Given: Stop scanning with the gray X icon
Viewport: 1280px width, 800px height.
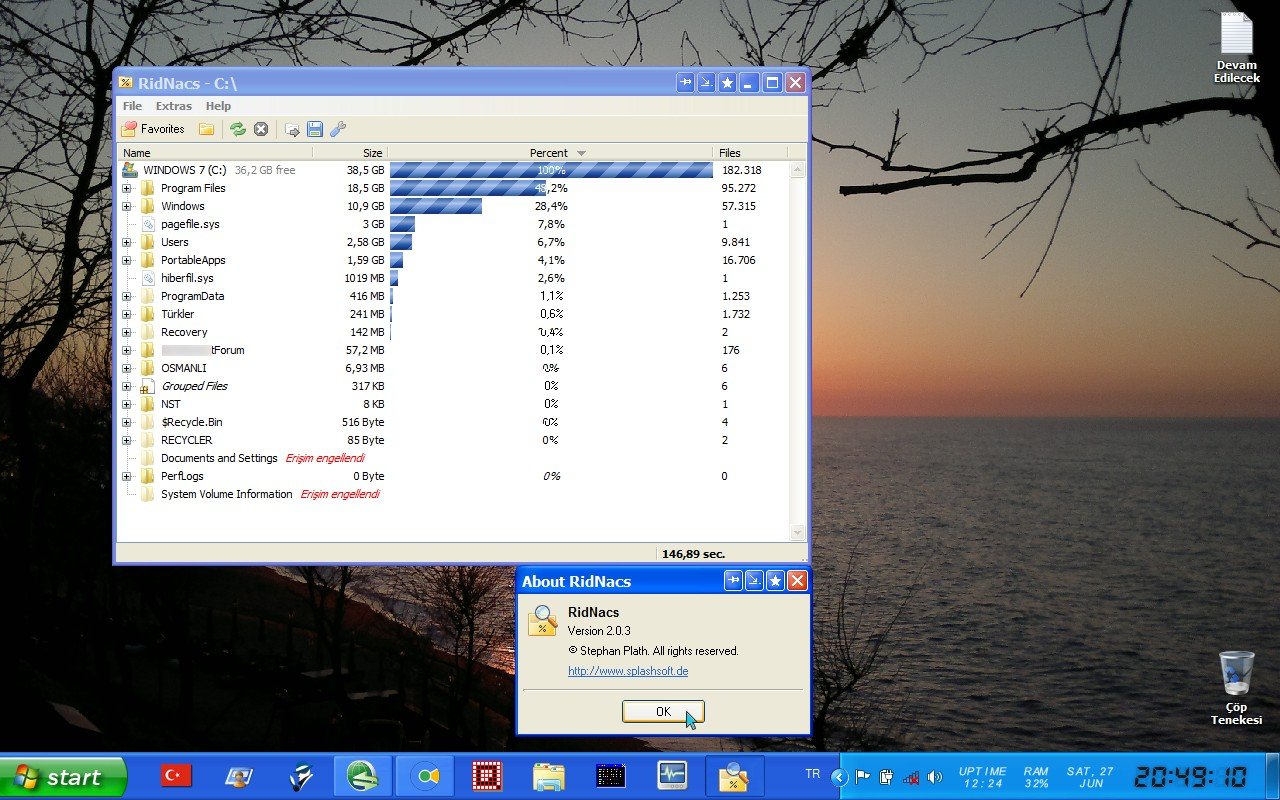Looking at the screenshot, I should (261, 129).
